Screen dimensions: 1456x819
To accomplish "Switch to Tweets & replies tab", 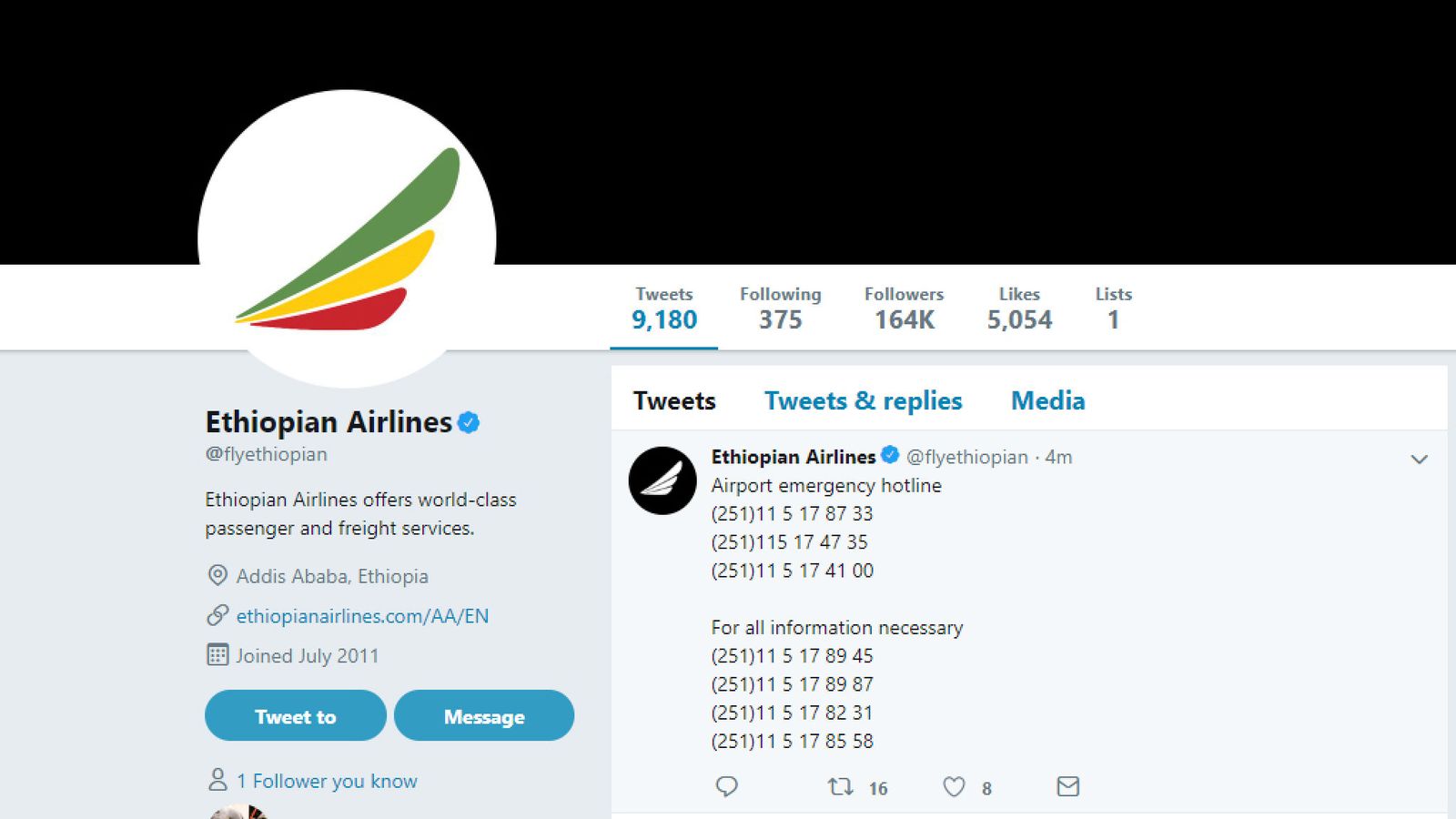I will coord(863,400).
